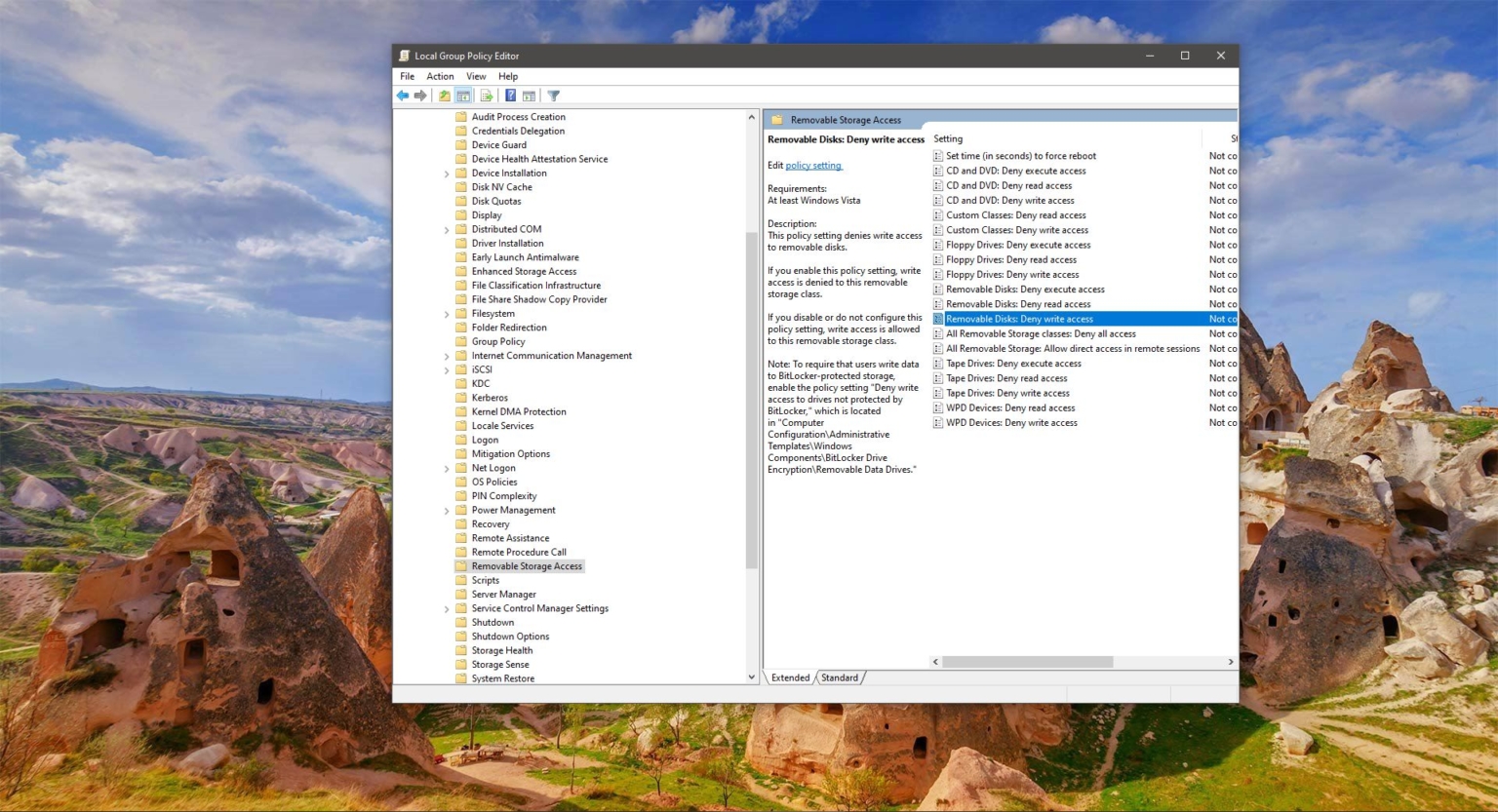Follow the policy setting link
Image resolution: width=1498 pixels, height=812 pixels.
[x=812, y=165]
